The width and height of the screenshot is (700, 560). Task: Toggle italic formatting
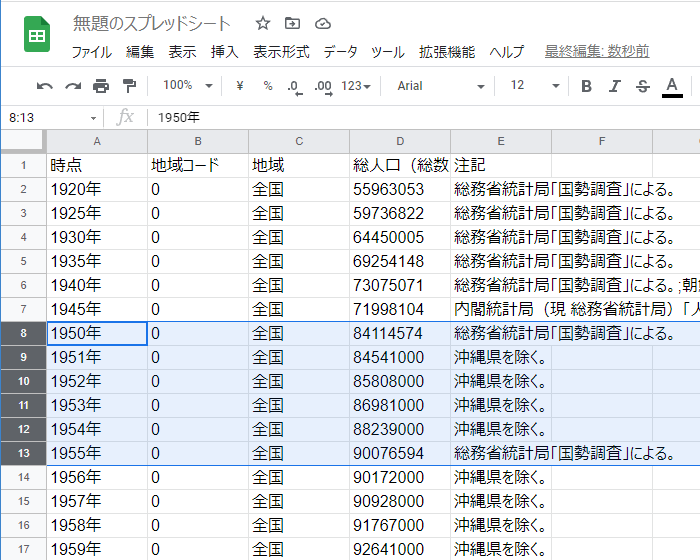tap(615, 86)
